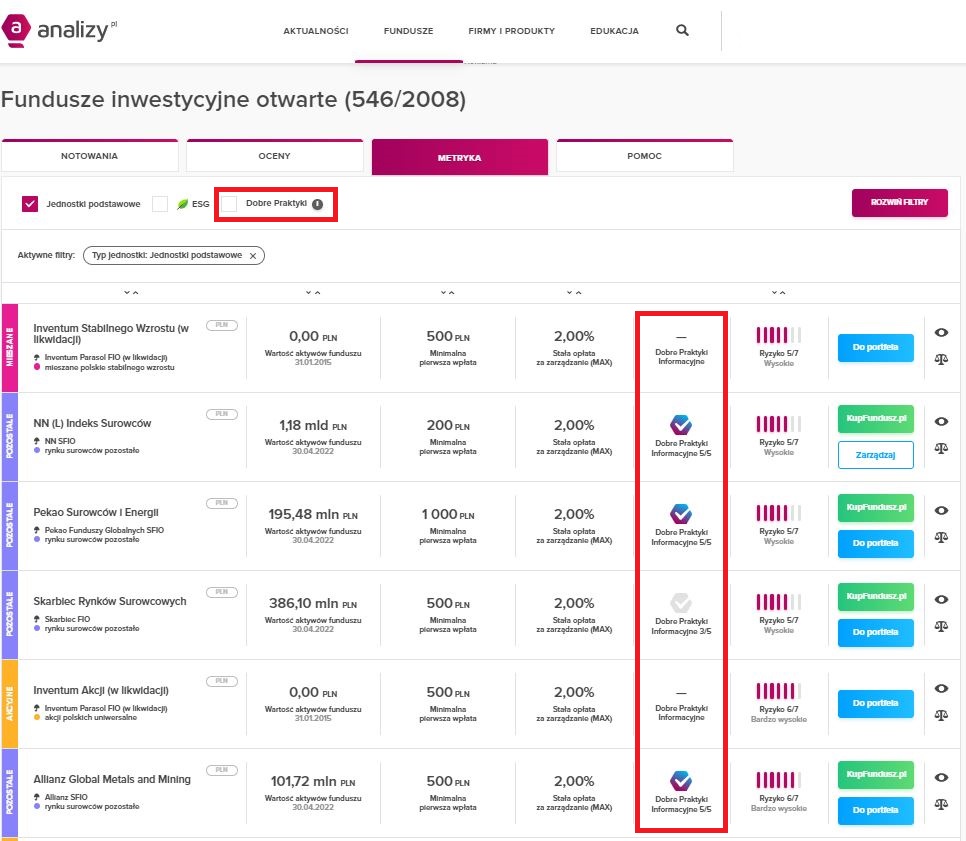Open the Allianz Global Metals and Mining fund link
966x841 pixels.
pyautogui.click(x=112, y=779)
